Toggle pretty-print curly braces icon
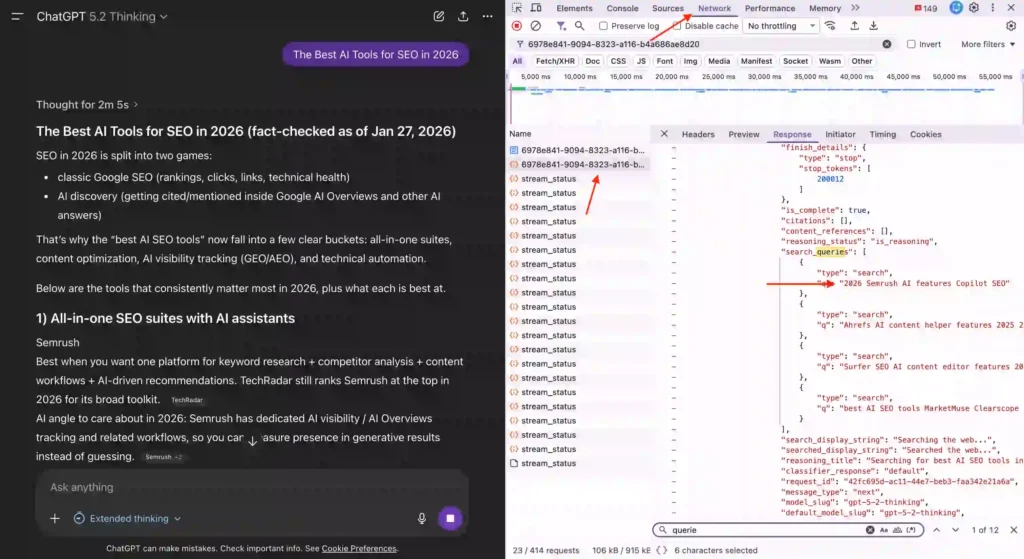This screenshot has height=559, width=1024. coord(662,551)
